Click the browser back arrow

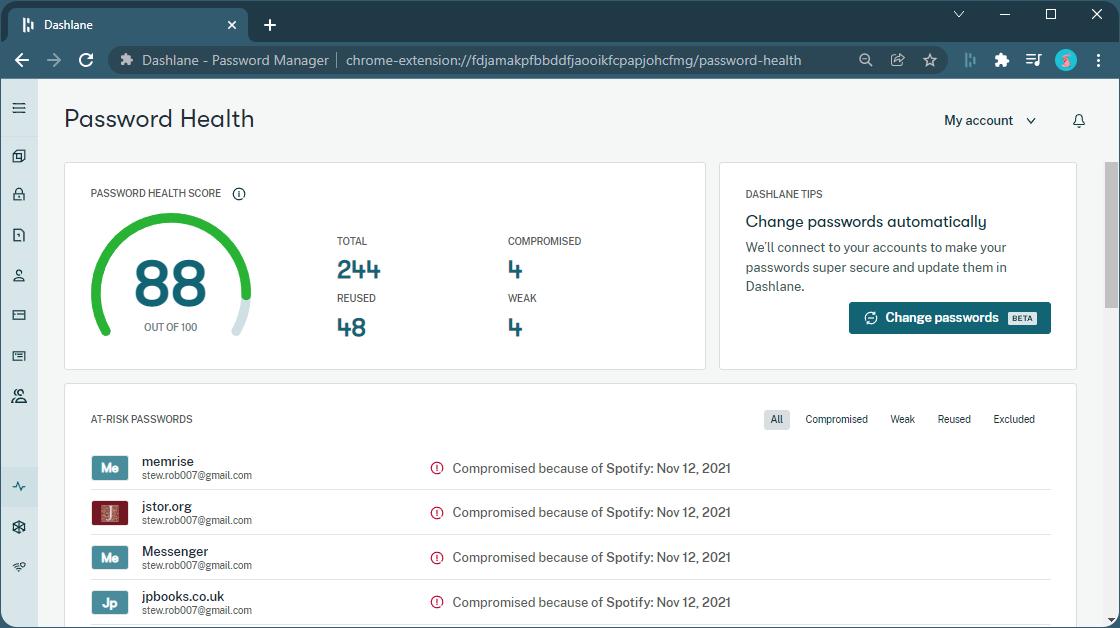tap(22, 60)
